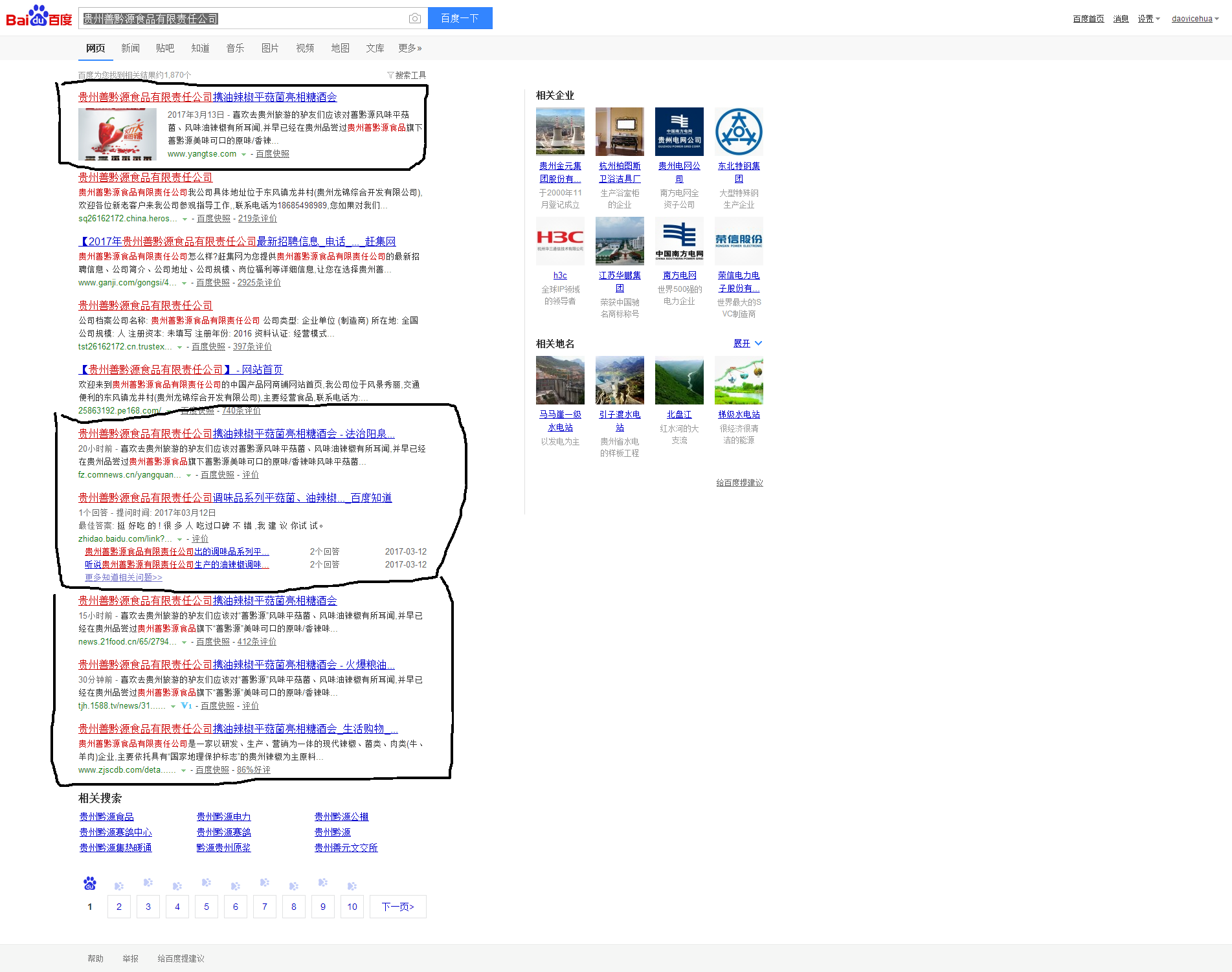
Task: Open 百度快照 for yangtse.com result
Action: (273, 154)
